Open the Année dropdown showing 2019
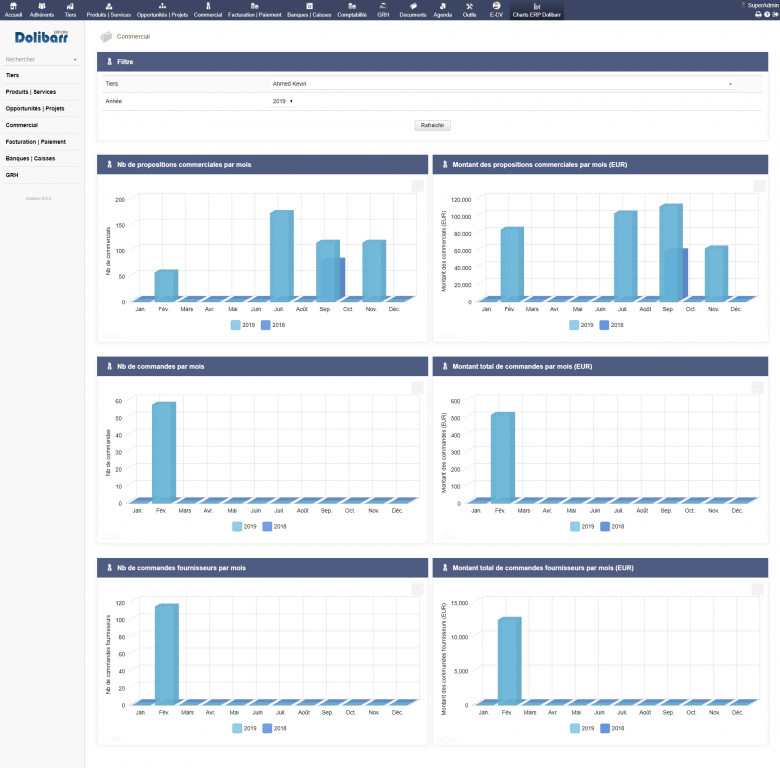 pyautogui.click(x=283, y=101)
